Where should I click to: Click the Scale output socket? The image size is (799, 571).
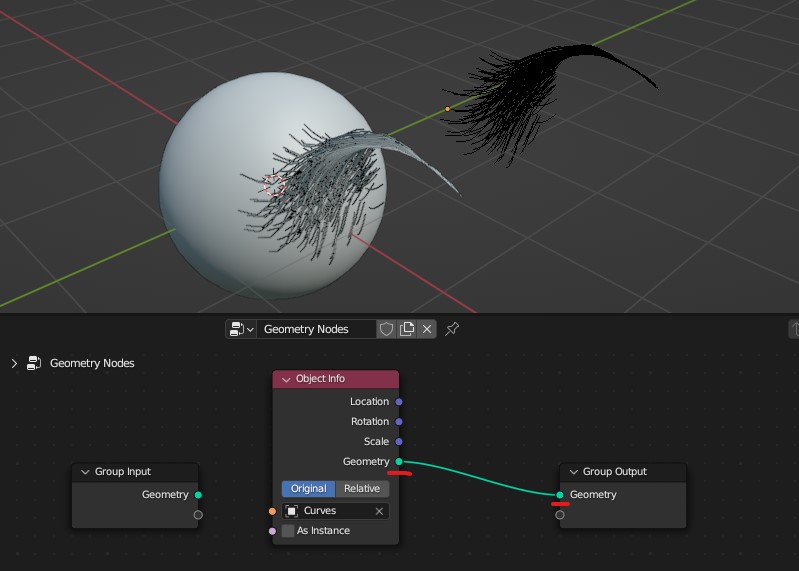[399, 442]
